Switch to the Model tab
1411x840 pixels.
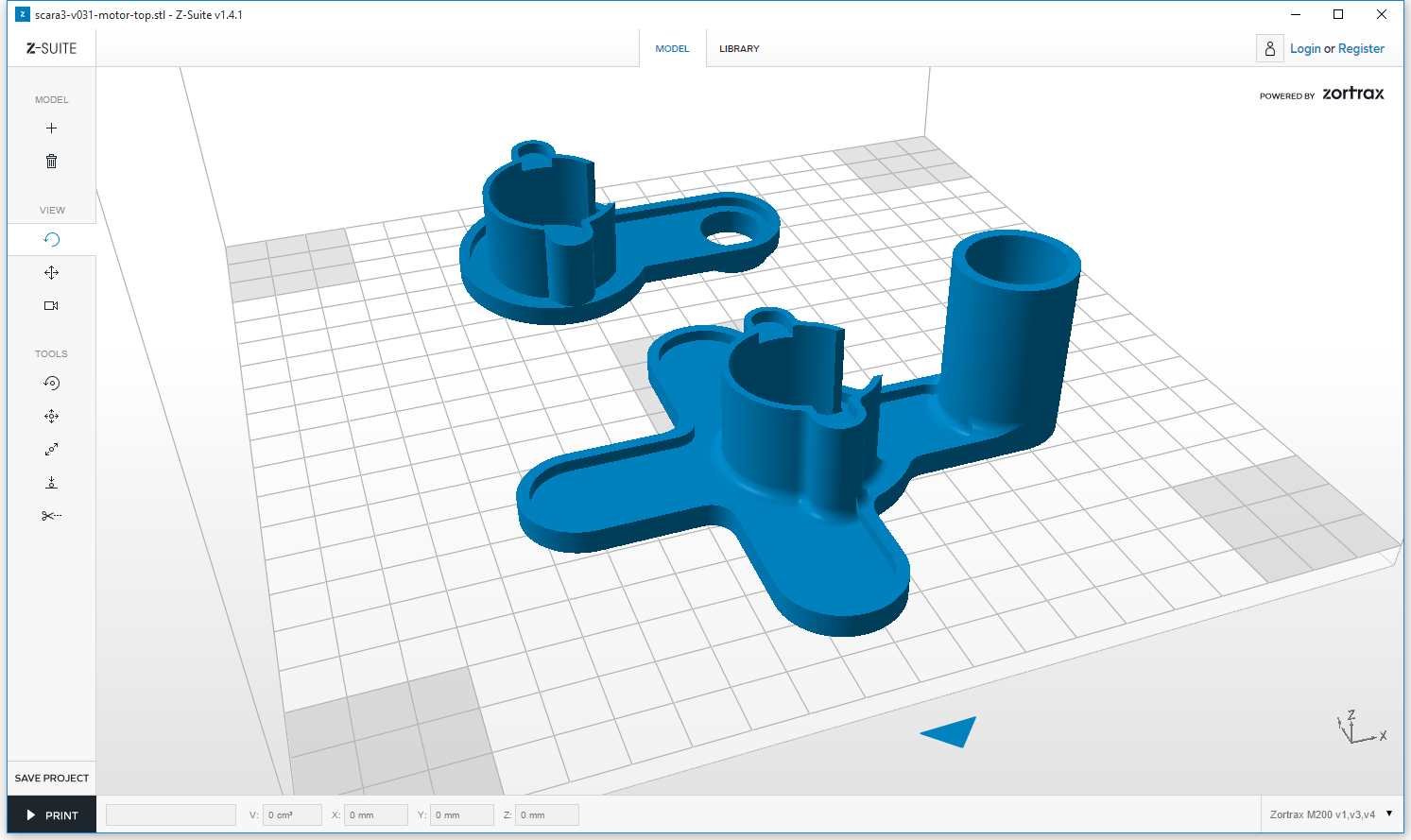pyautogui.click(x=672, y=49)
